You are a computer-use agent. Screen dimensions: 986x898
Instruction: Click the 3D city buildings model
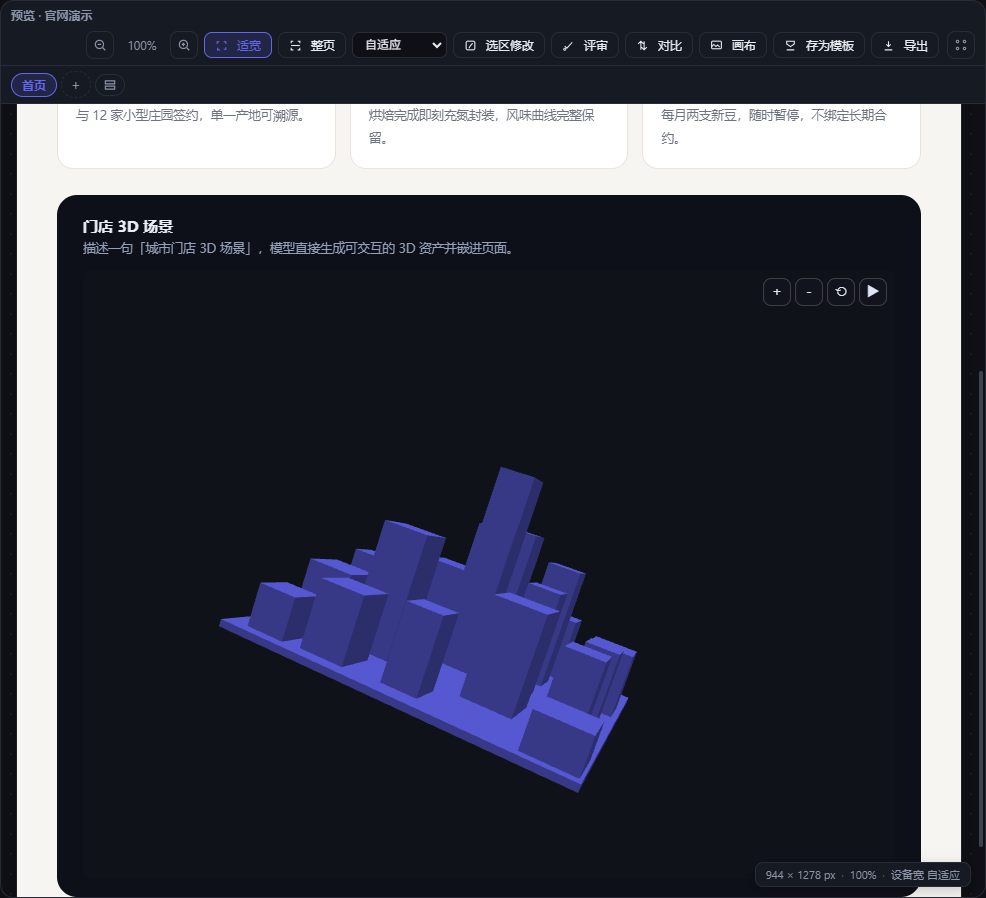pos(428,629)
